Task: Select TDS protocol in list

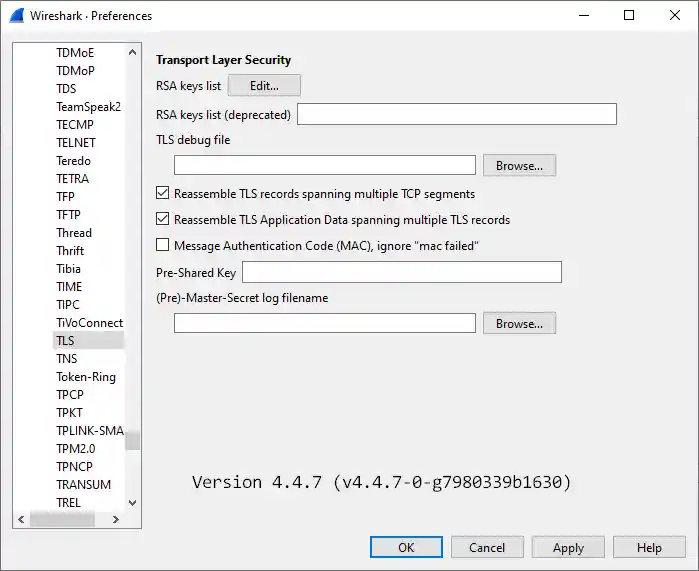Action: click(66, 89)
